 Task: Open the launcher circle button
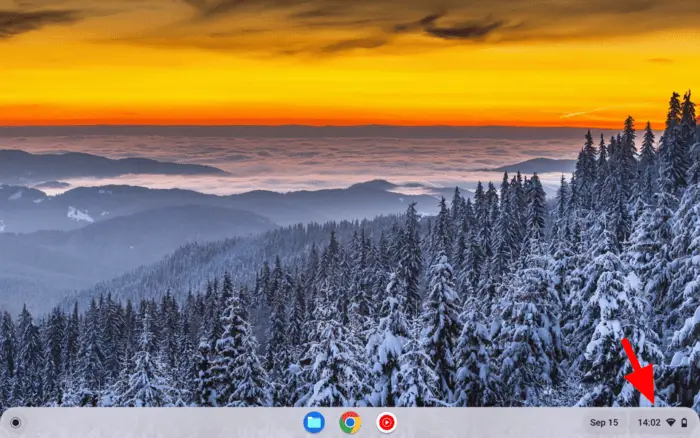pos(16,422)
